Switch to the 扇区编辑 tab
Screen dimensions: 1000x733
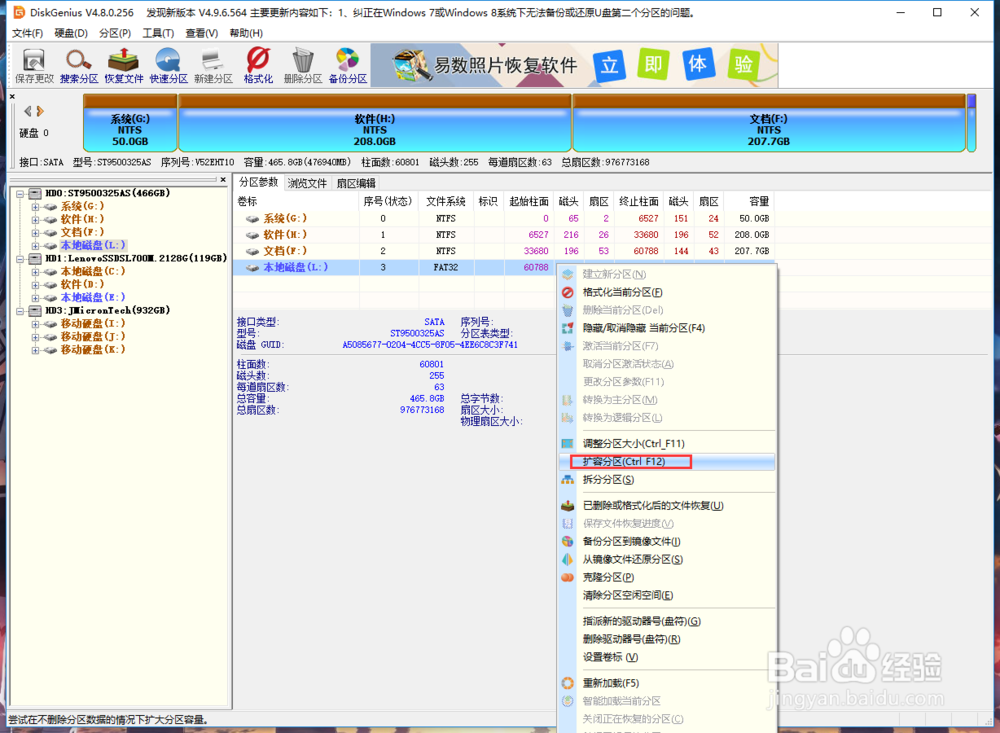356,183
